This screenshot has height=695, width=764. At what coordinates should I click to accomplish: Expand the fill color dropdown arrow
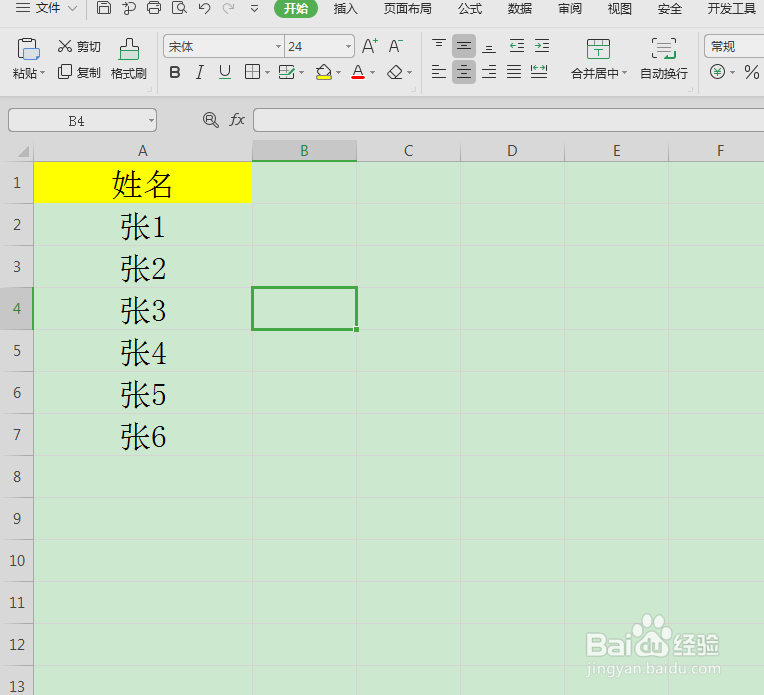338,73
